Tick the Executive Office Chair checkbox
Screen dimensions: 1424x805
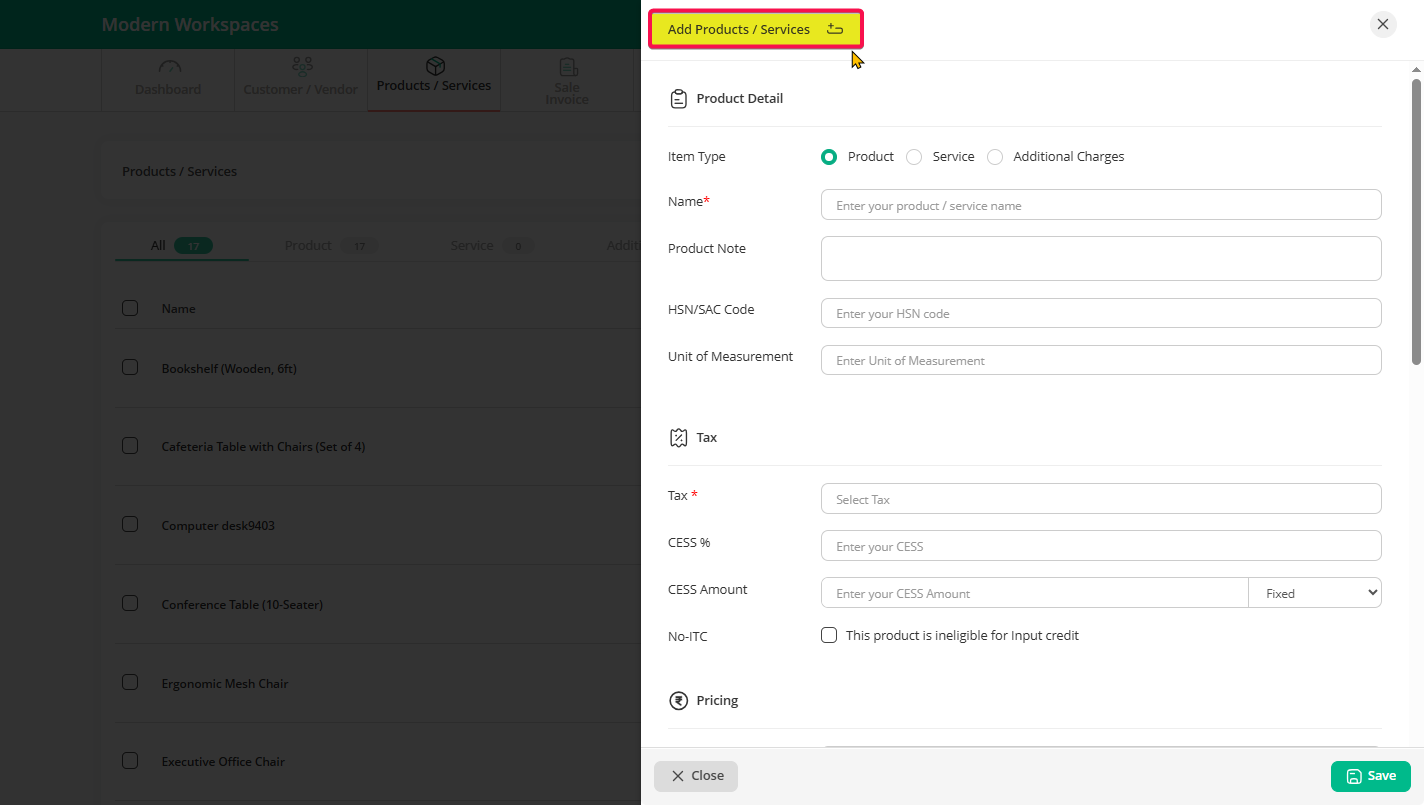(130, 761)
